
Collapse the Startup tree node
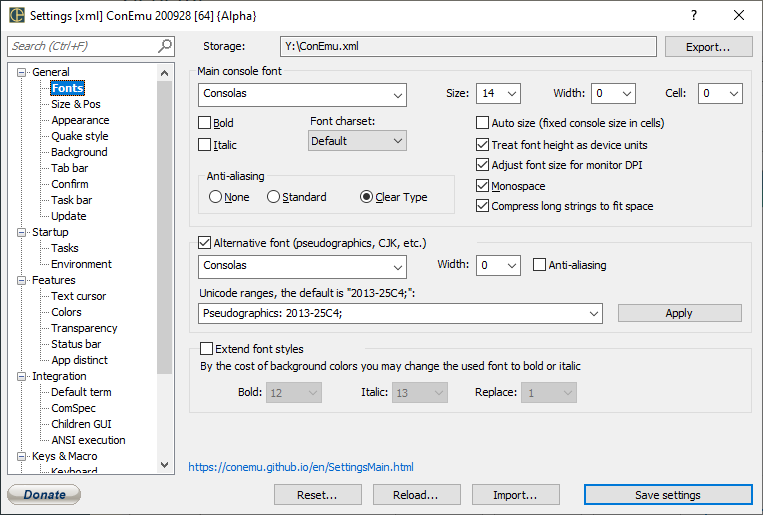[21, 232]
